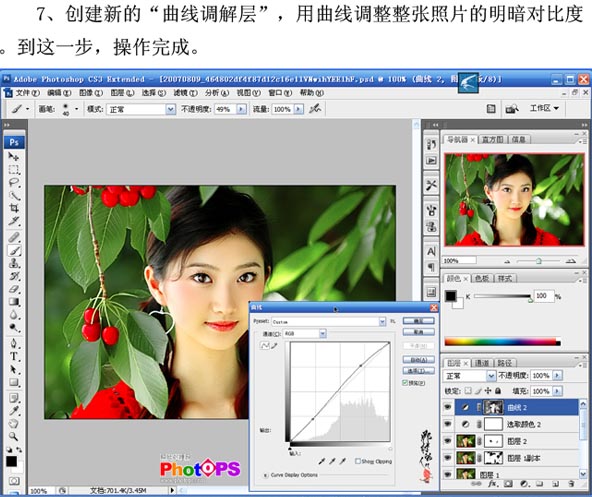The image size is (592, 497).
Task: Toggle lock all for layer
Action: pyautogui.click(x=498, y=391)
